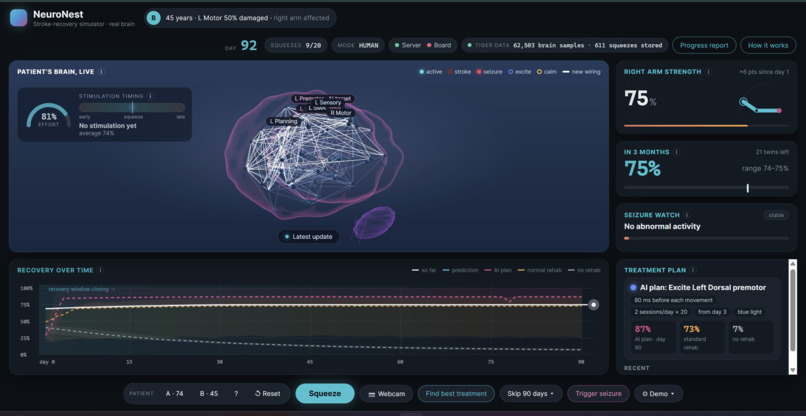Click the Server status green dot
806x416 pixels.
(x=397, y=45)
